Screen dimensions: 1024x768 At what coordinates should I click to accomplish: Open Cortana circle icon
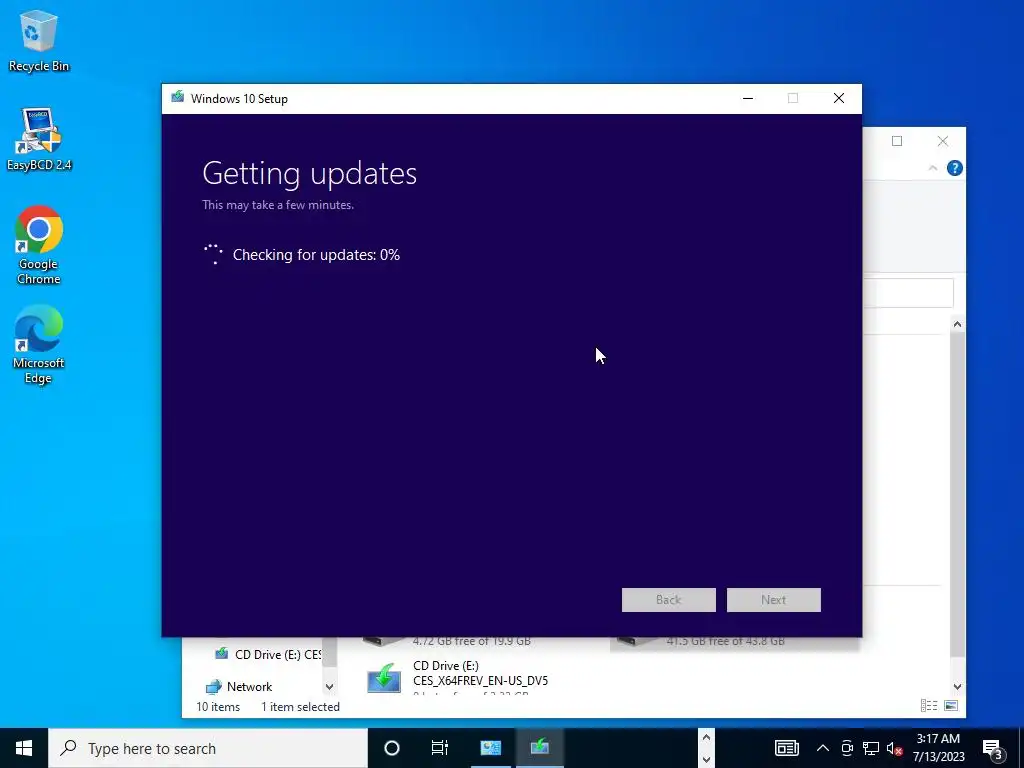pos(392,748)
